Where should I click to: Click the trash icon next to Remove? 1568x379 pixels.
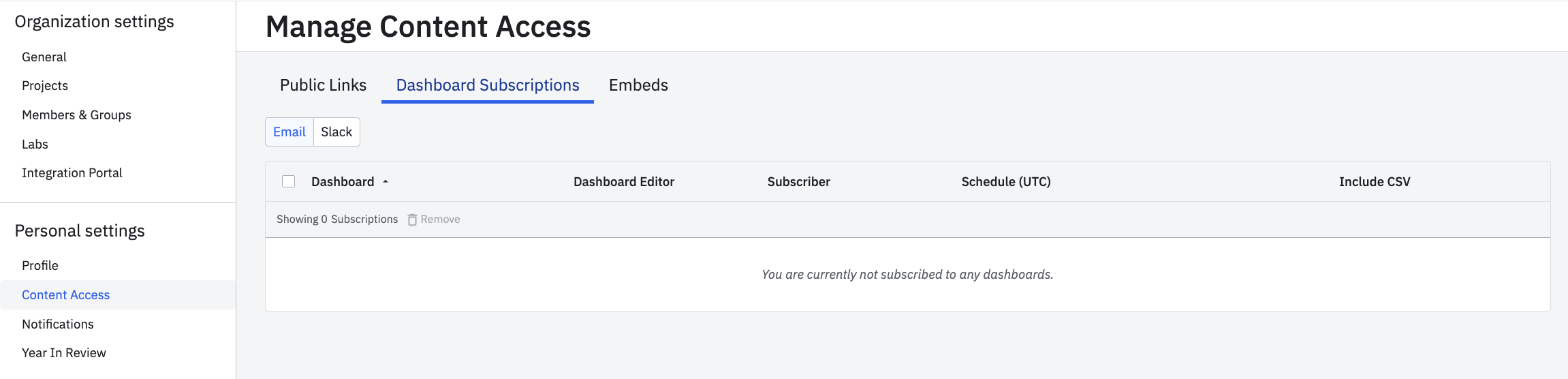(x=412, y=219)
